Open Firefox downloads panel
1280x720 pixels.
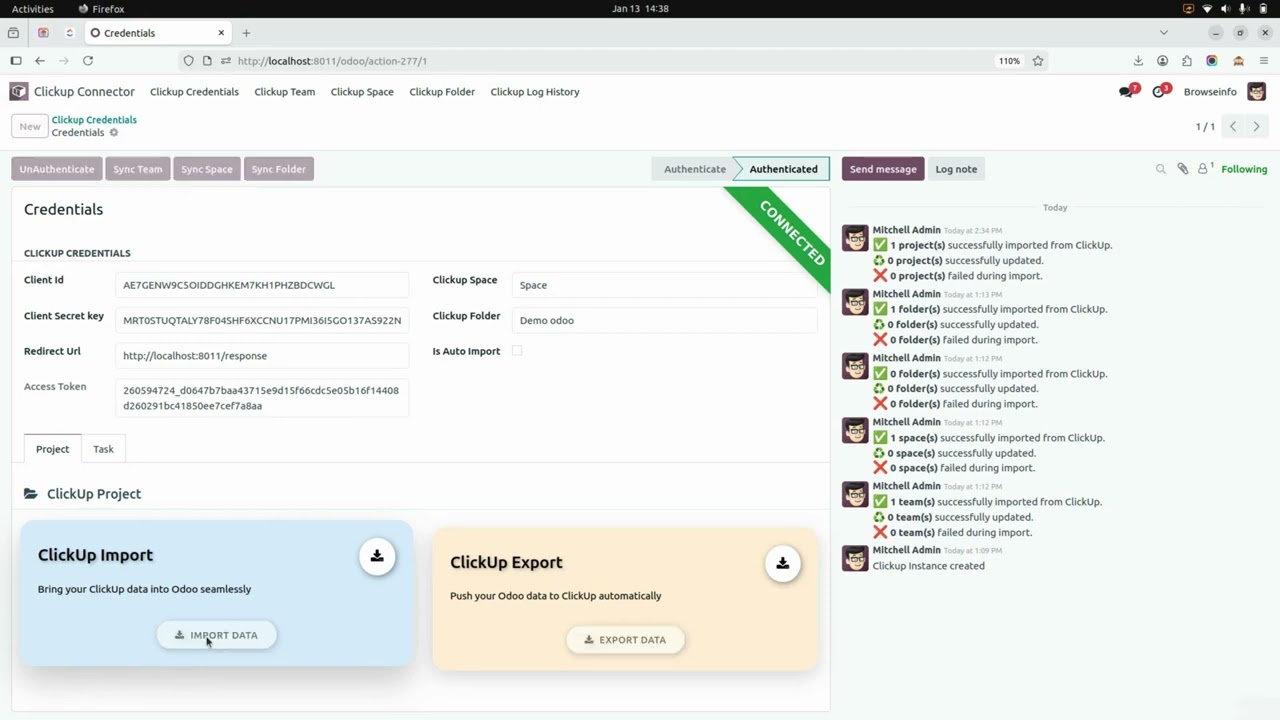[x=1138, y=61]
